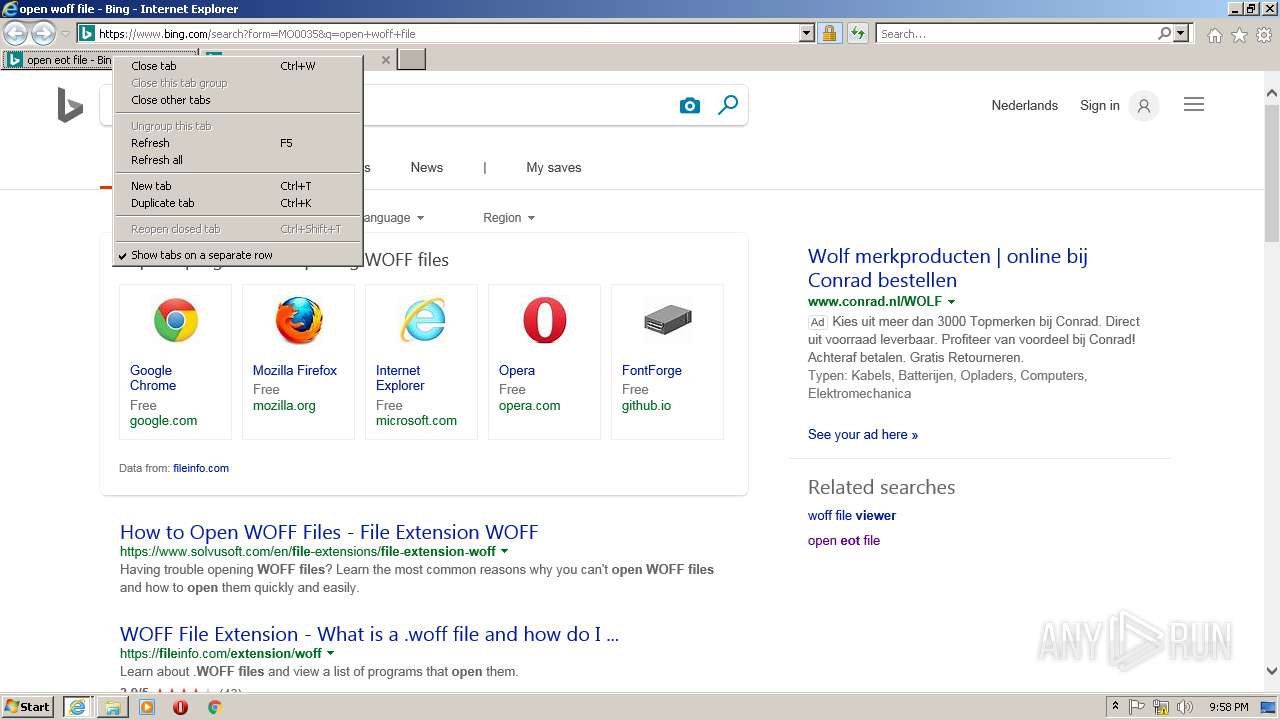Open the Tools gear icon
The height and width of the screenshot is (720, 1280).
[x=1264, y=35]
